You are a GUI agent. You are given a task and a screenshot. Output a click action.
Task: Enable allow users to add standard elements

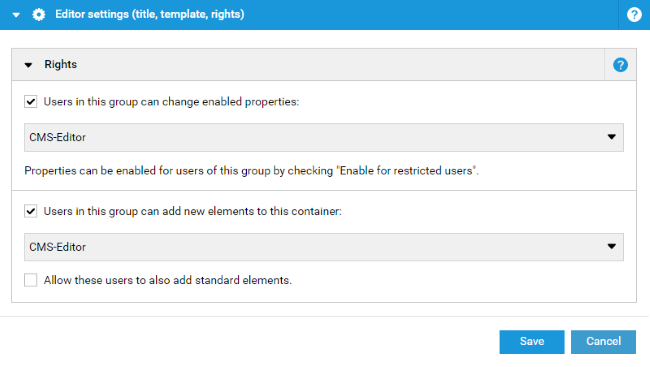pos(30,280)
